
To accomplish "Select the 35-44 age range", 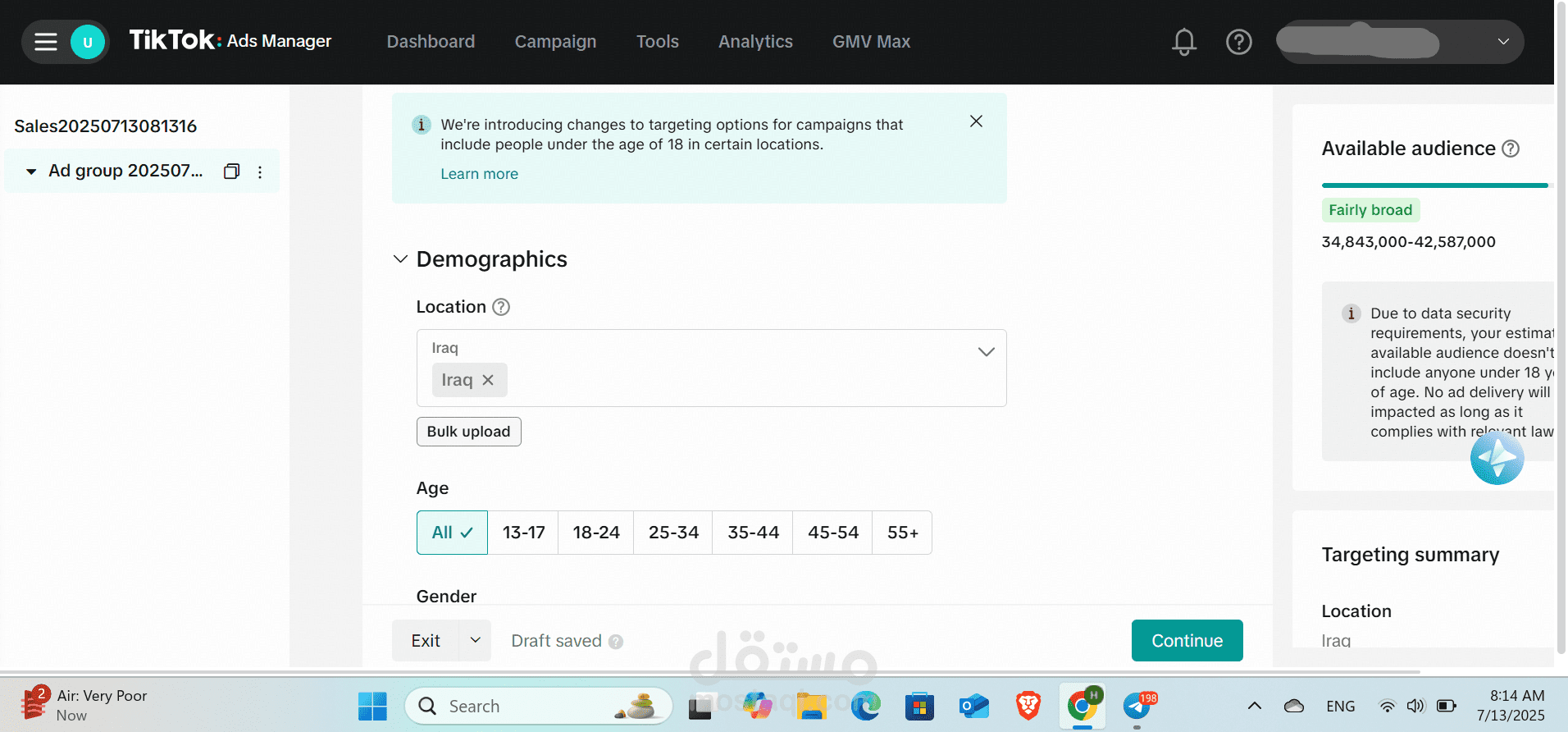I will (x=753, y=533).
